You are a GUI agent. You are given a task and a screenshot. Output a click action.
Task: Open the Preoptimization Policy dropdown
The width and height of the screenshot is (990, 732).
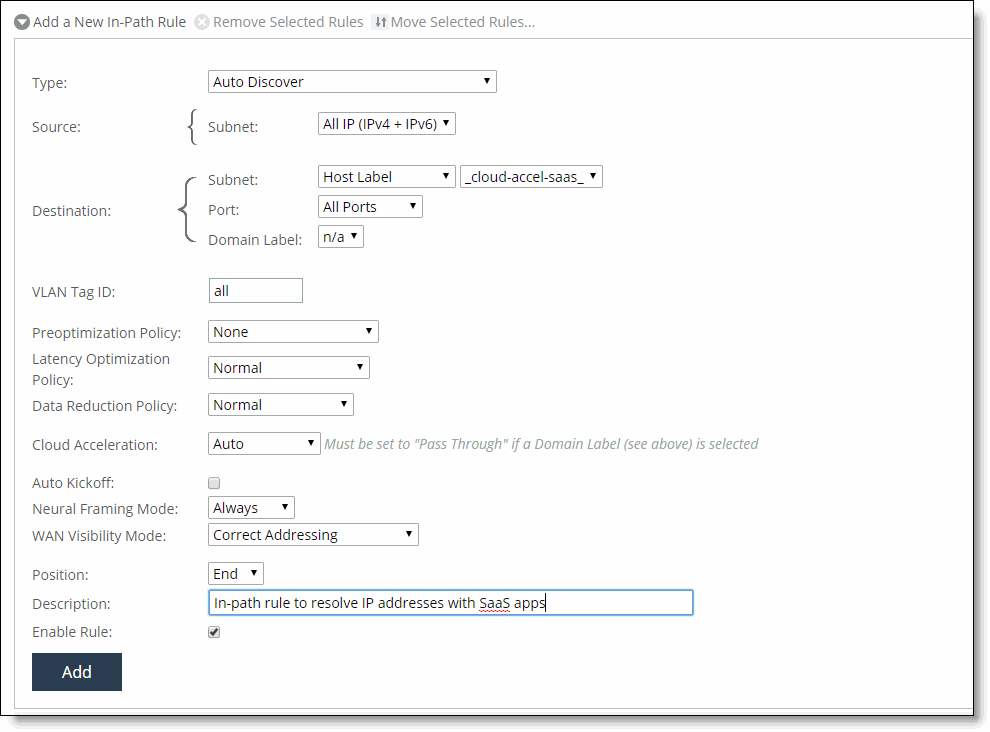pos(293,332)
